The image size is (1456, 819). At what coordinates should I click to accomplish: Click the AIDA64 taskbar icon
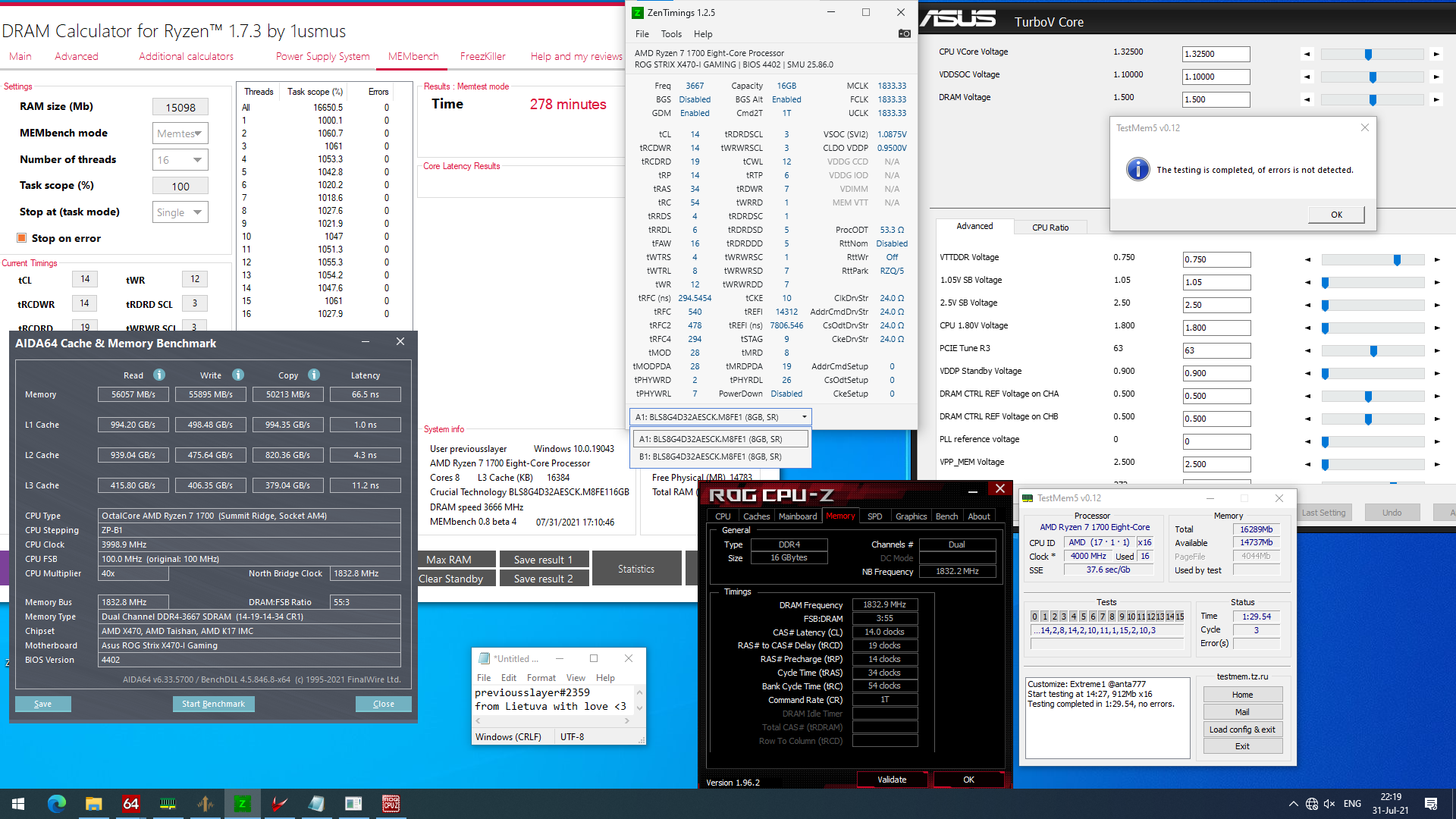click(x=130, y=804)
